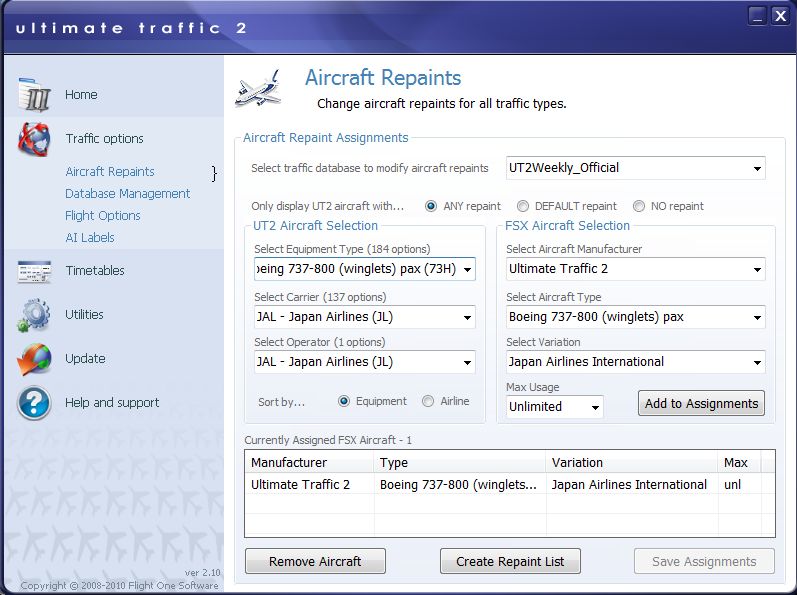Image resolution: width=797 pixels, height=595 pixels.
Task: Click the Manufacturer column header
Action: point(310,462)
